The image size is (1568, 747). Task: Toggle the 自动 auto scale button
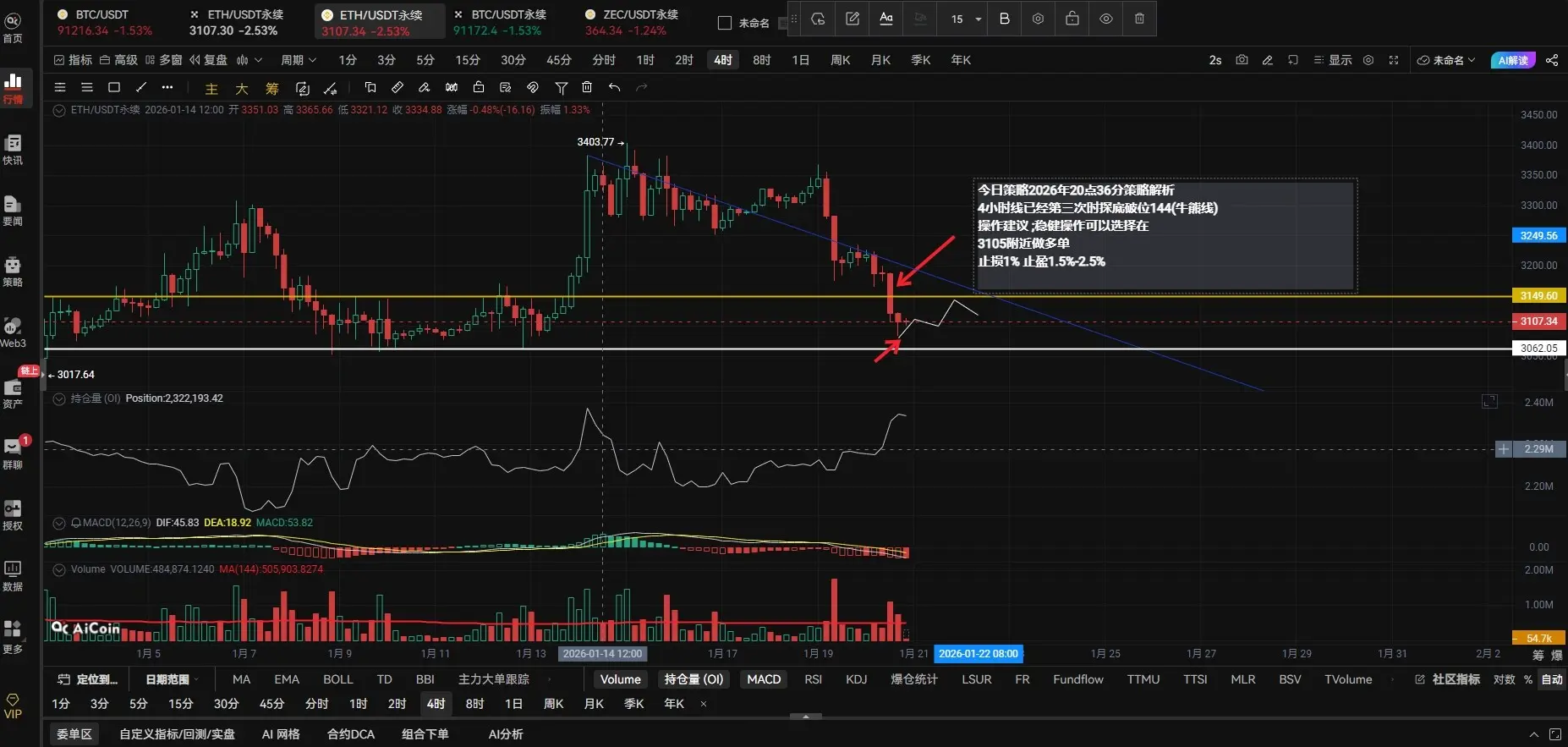pyautogui.click(x=1552, y=679)
